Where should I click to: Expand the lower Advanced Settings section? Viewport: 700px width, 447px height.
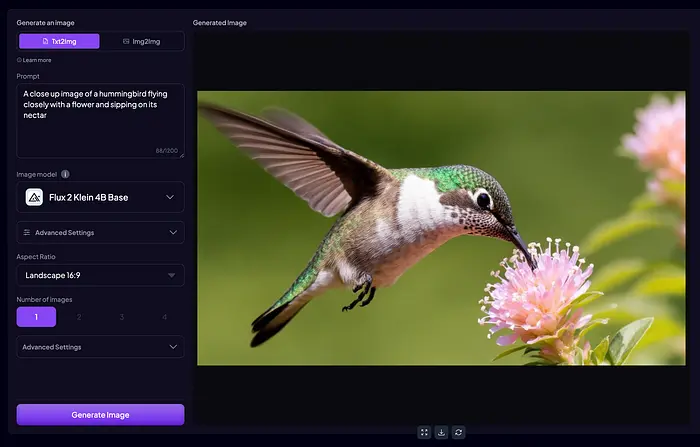(x=100, y=347)
